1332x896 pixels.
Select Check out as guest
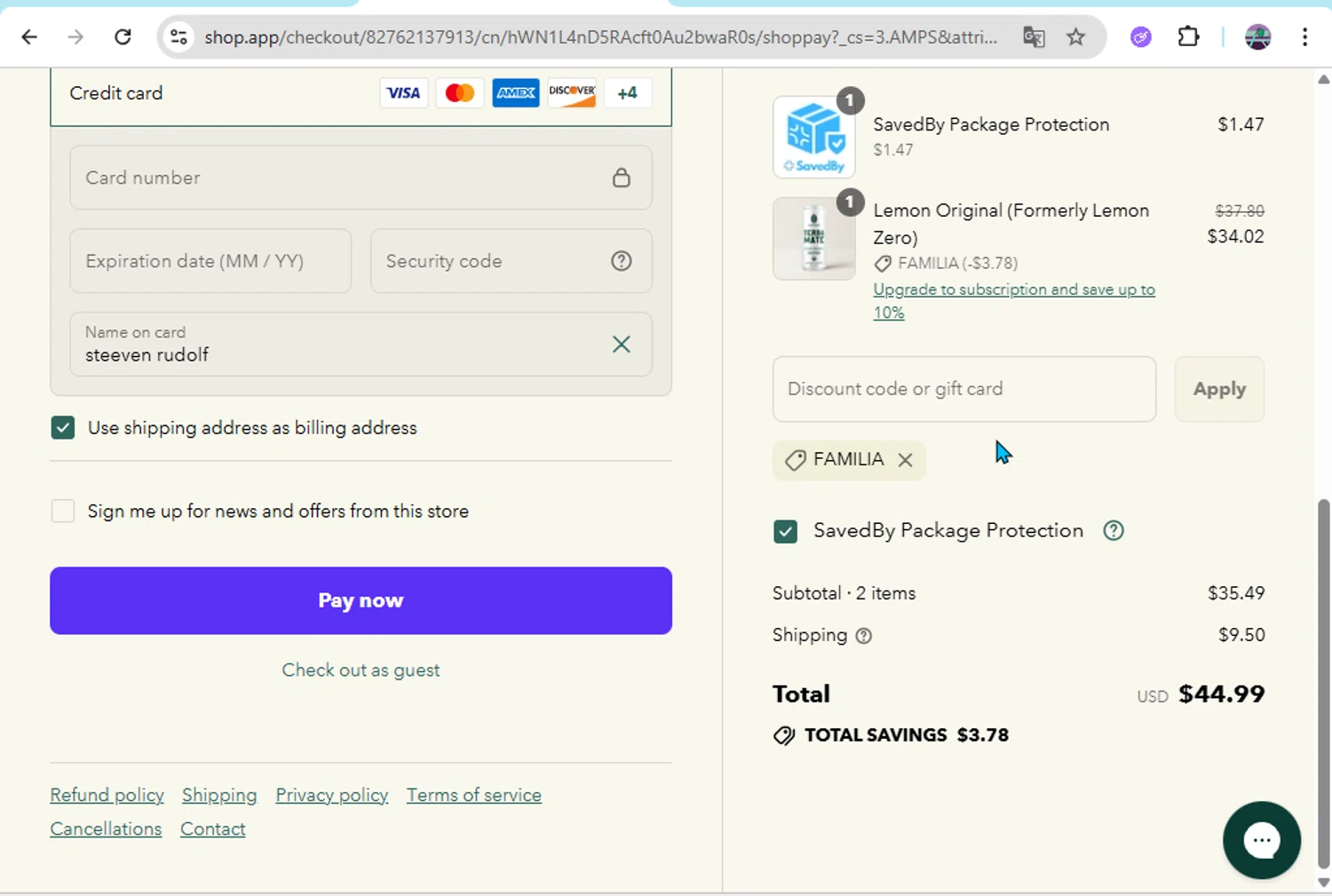click(x=361, y=670)
